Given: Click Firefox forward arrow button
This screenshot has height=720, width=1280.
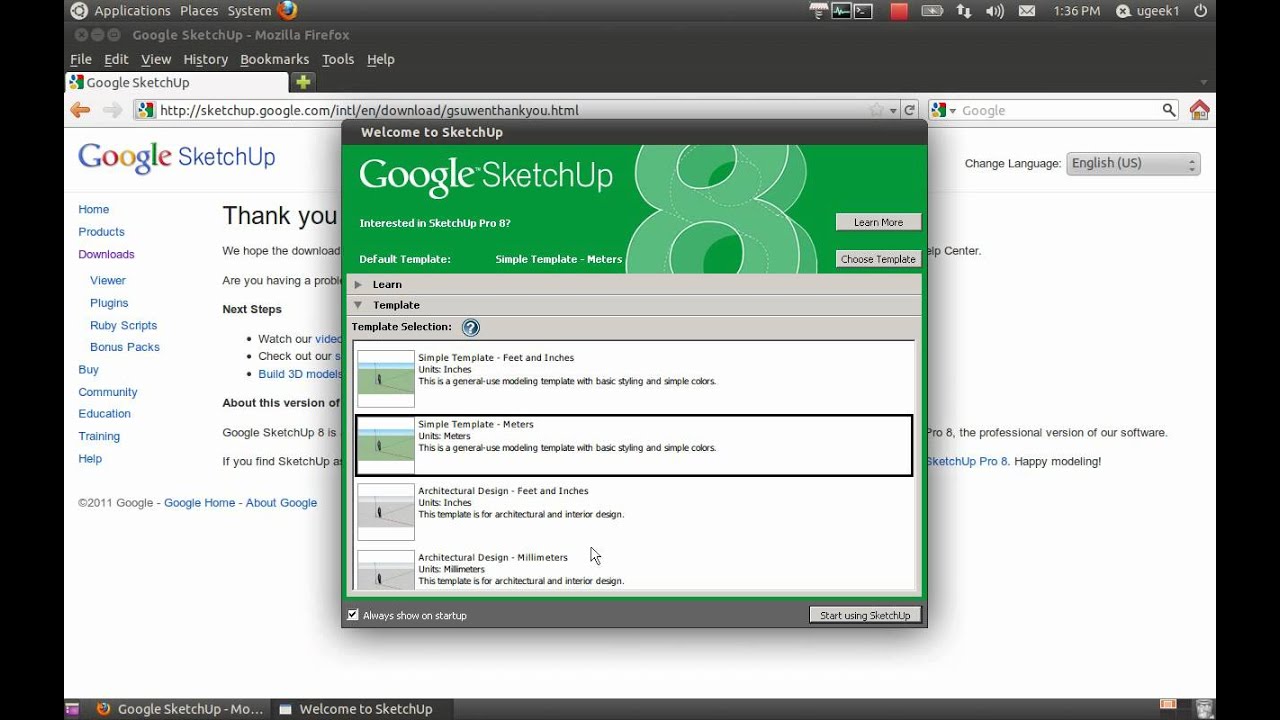Looking at the screenshot, I should [x=113, y=110].
